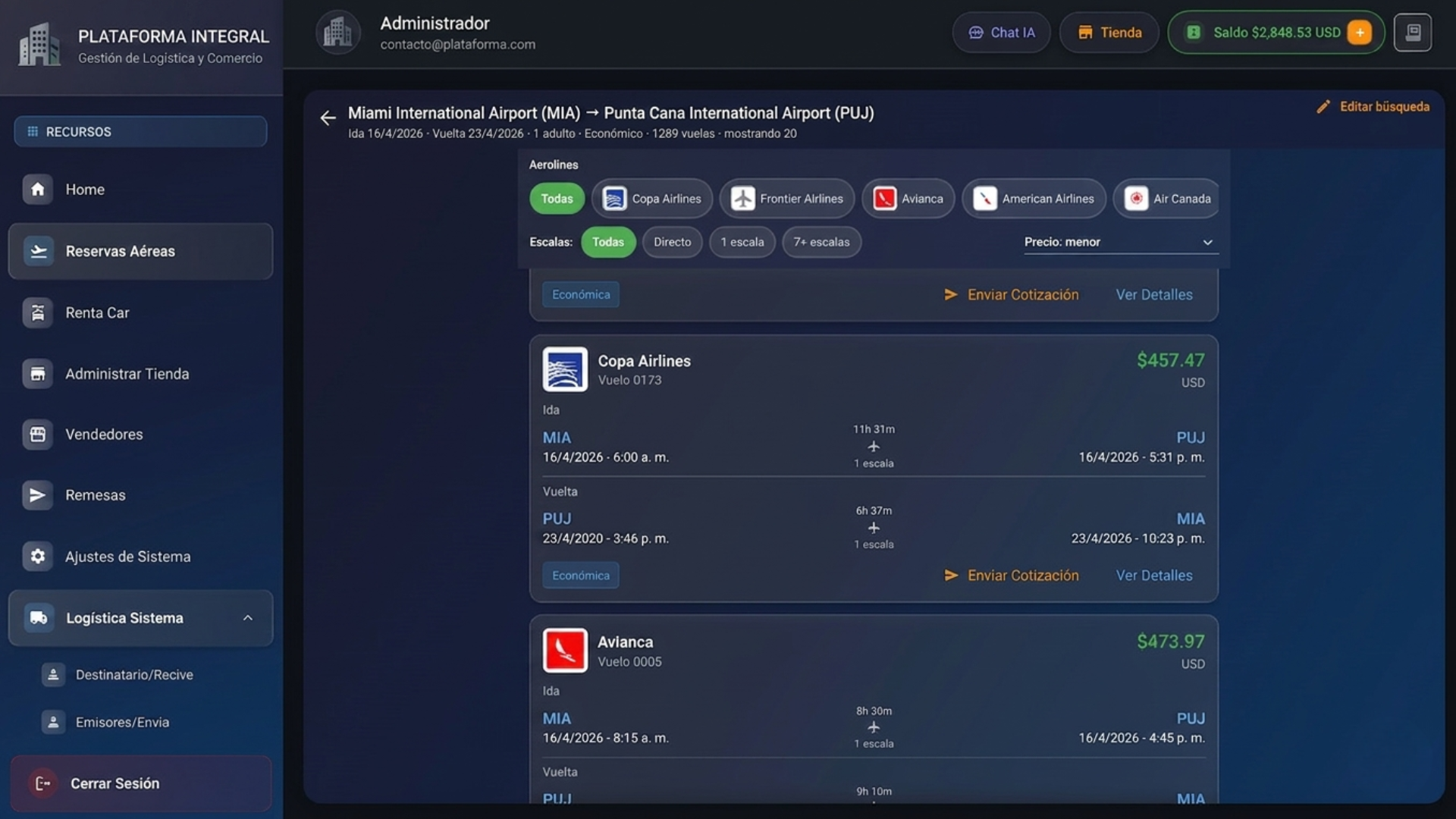This screenshot has width=1456, height=819.
Task: Open the receipt icon at top right
Action: (1412, 33)
